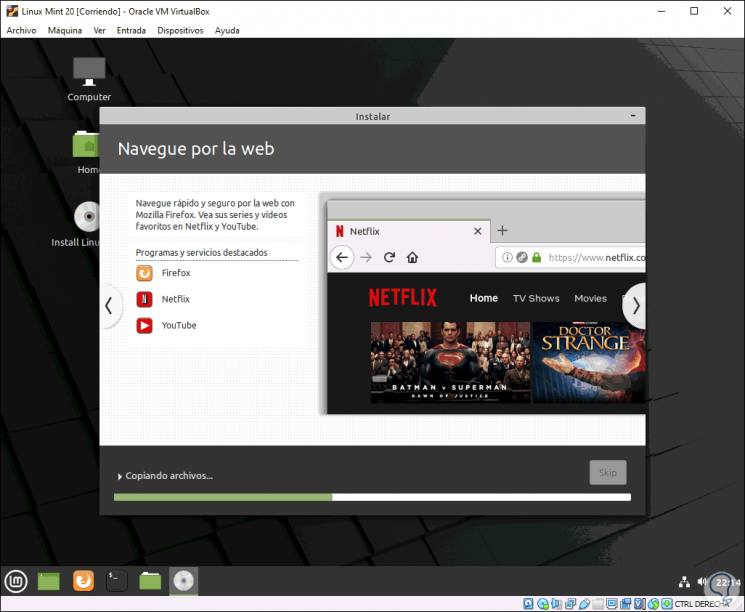Open the Ver menu

pyautogui.click(x=99, y=30)
